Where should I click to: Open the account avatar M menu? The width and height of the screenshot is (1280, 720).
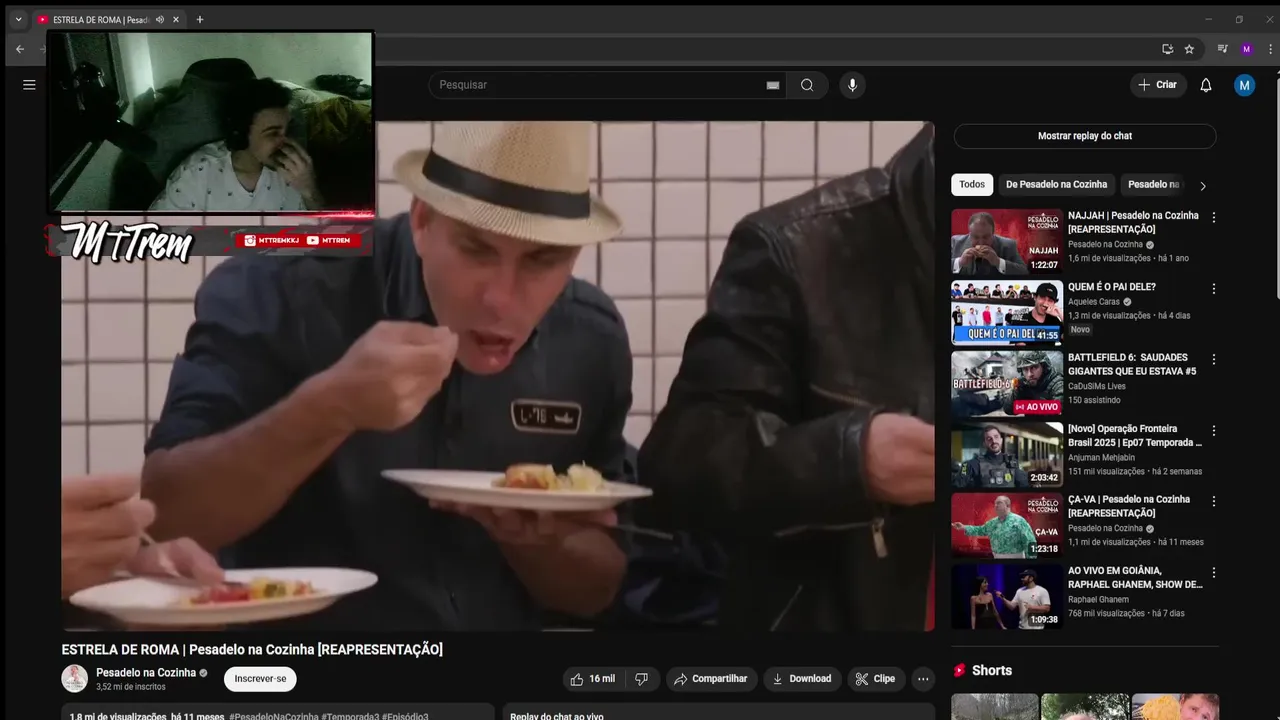[x=1244, y=85]
